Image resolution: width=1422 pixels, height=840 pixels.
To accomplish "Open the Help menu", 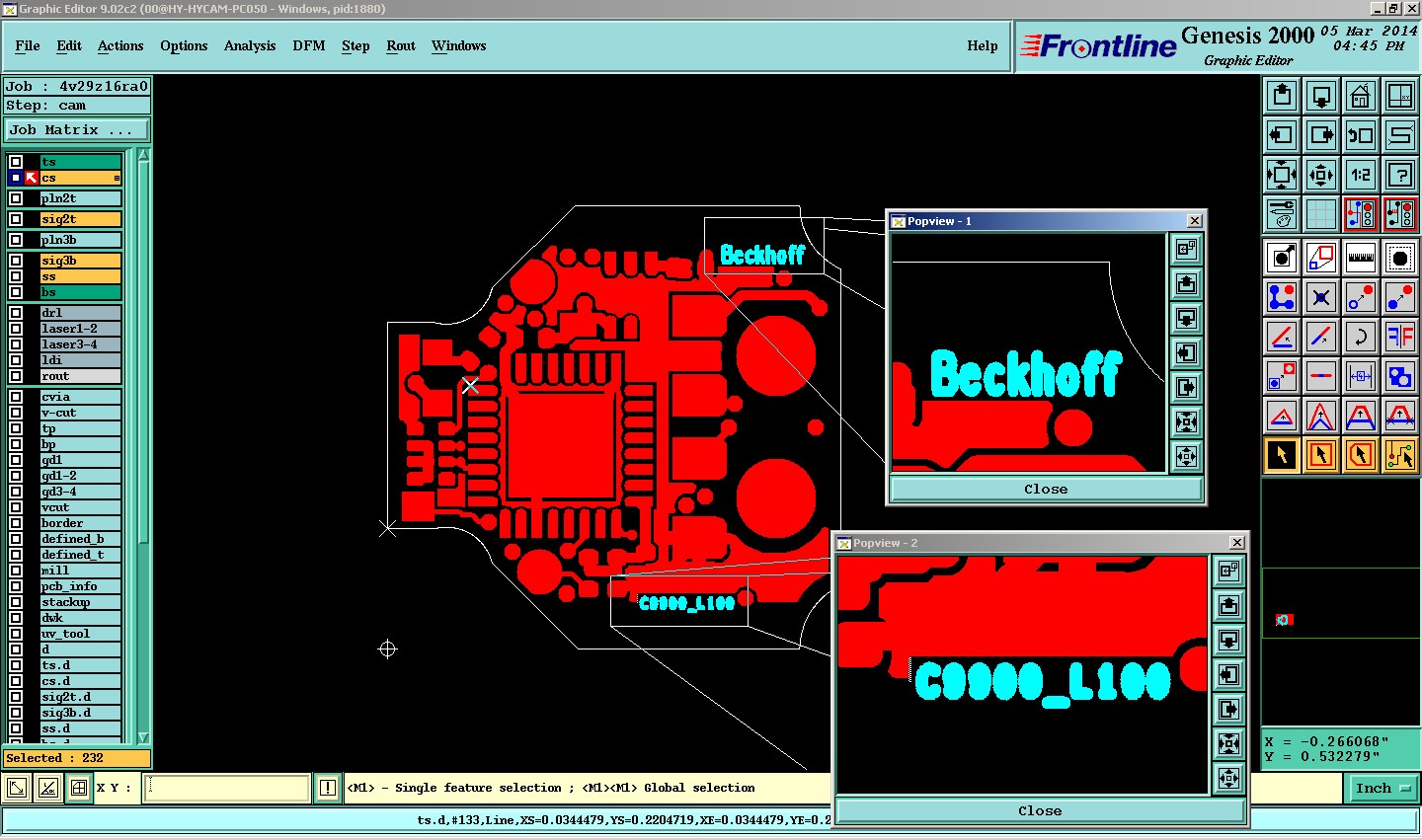I will click(x=983, y=45).
